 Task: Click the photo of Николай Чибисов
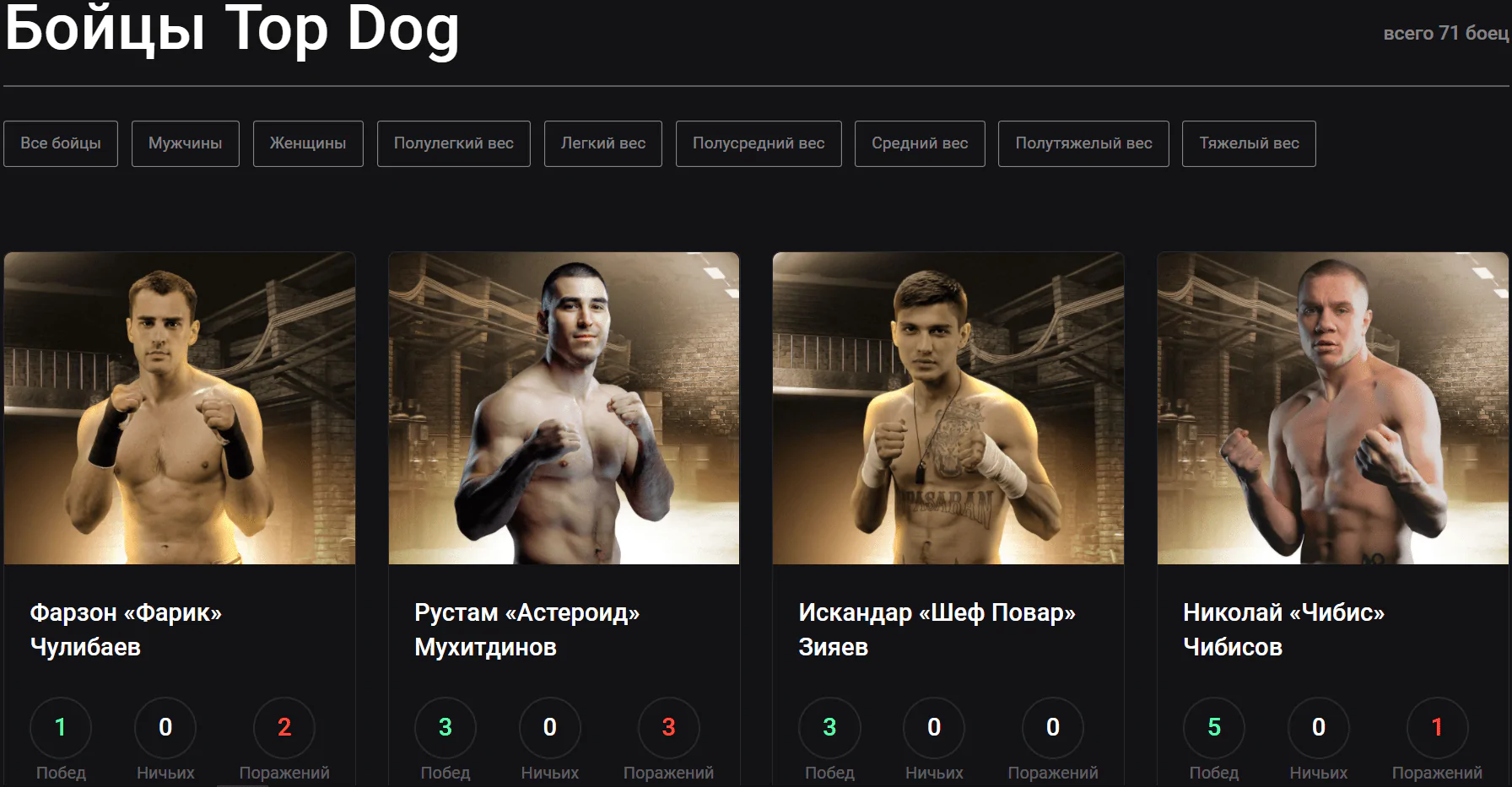(x=1331, y=409)
